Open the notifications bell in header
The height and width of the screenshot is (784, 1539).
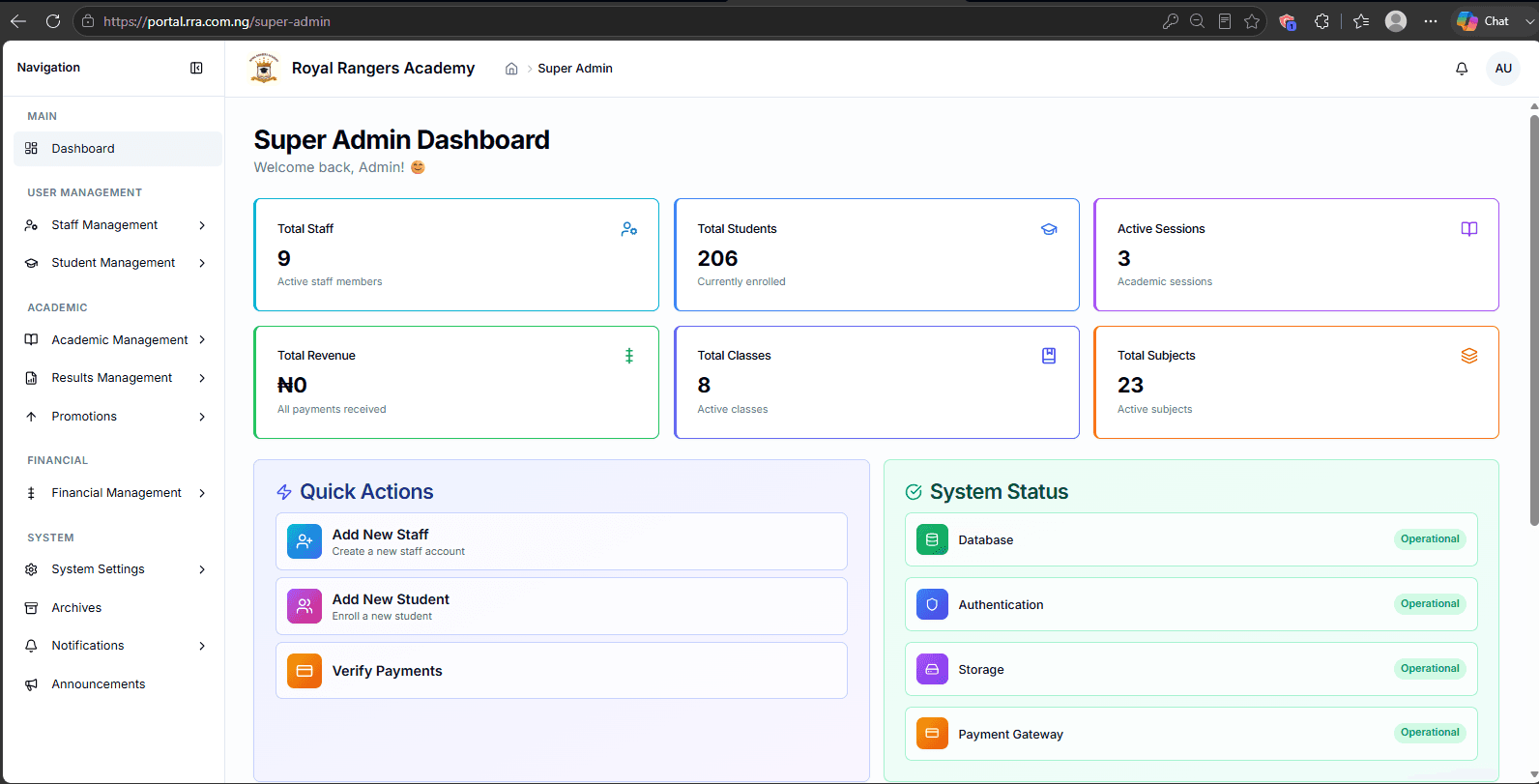[1462, 69]
